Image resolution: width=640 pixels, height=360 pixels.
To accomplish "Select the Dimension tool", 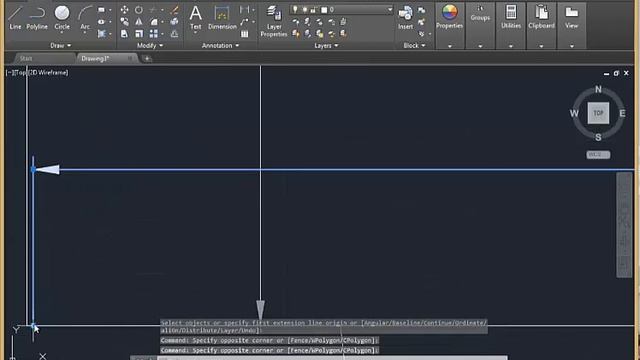I will coord(222,18).
